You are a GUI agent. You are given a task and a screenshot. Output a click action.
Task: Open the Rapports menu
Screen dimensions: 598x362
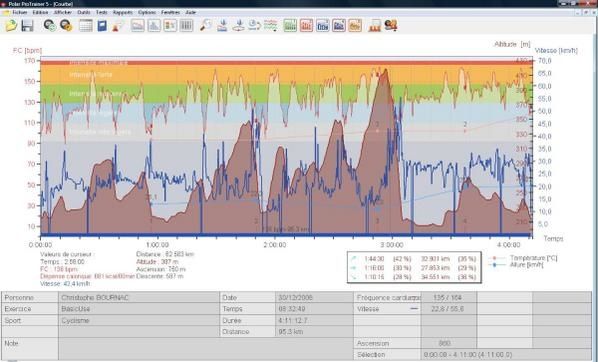122,12
